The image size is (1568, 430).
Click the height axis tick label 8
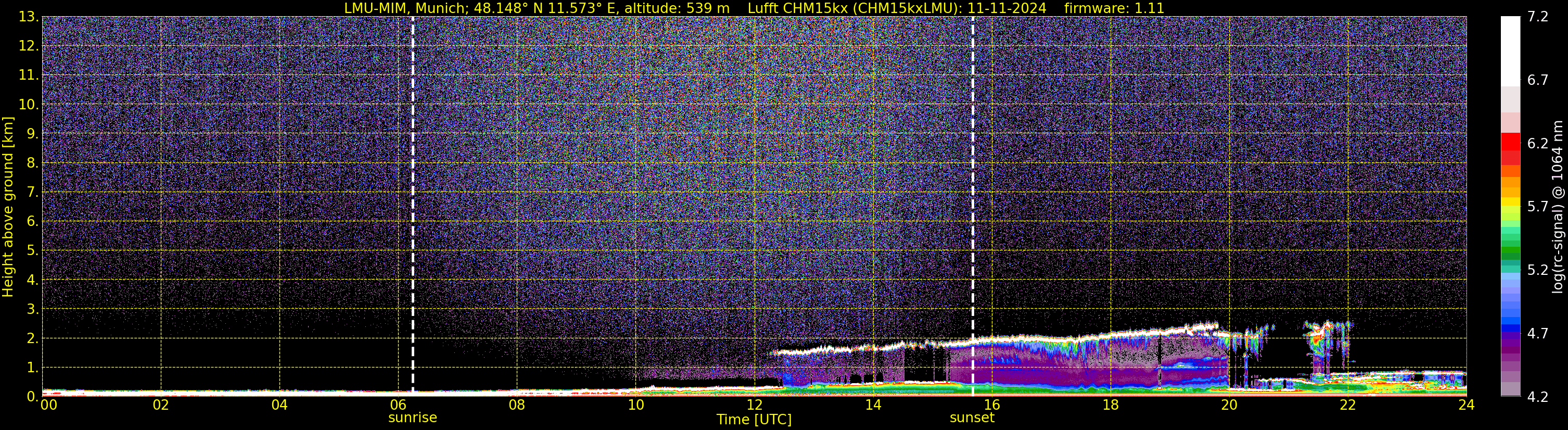point(33,163)
